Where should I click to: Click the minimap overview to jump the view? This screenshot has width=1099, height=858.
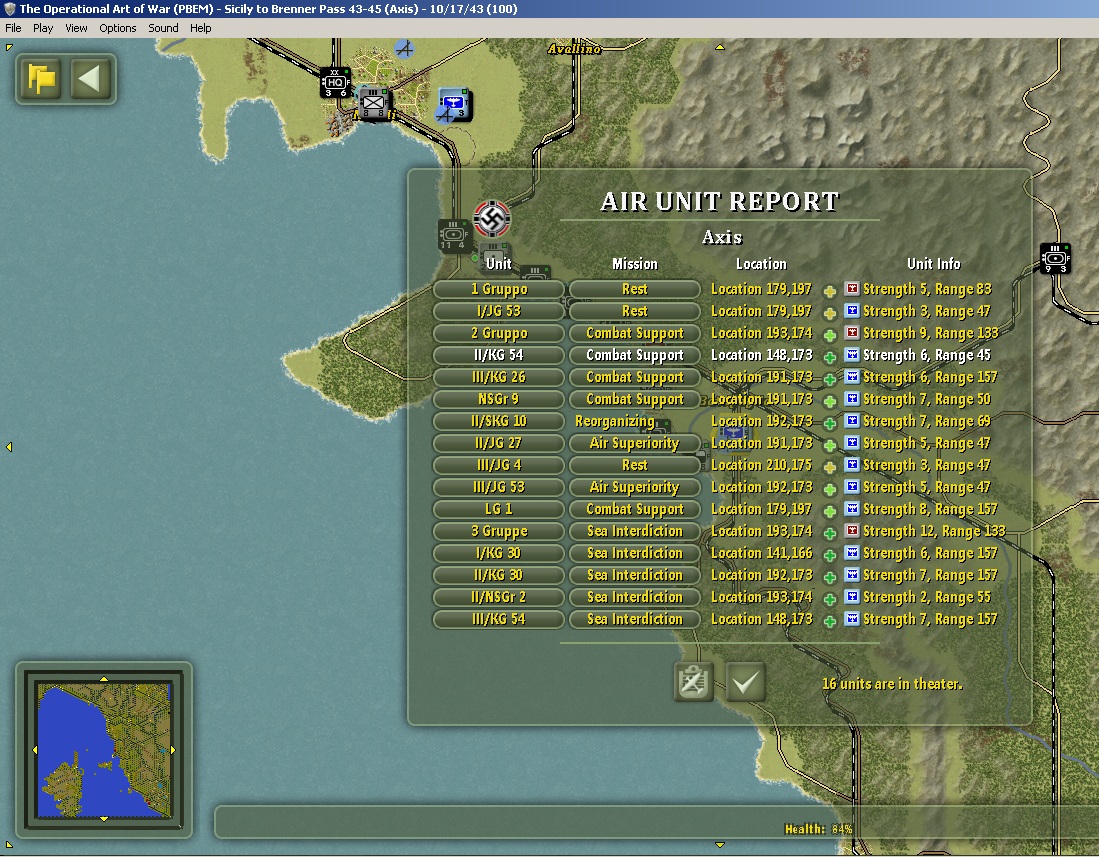(x=104, y=749)
